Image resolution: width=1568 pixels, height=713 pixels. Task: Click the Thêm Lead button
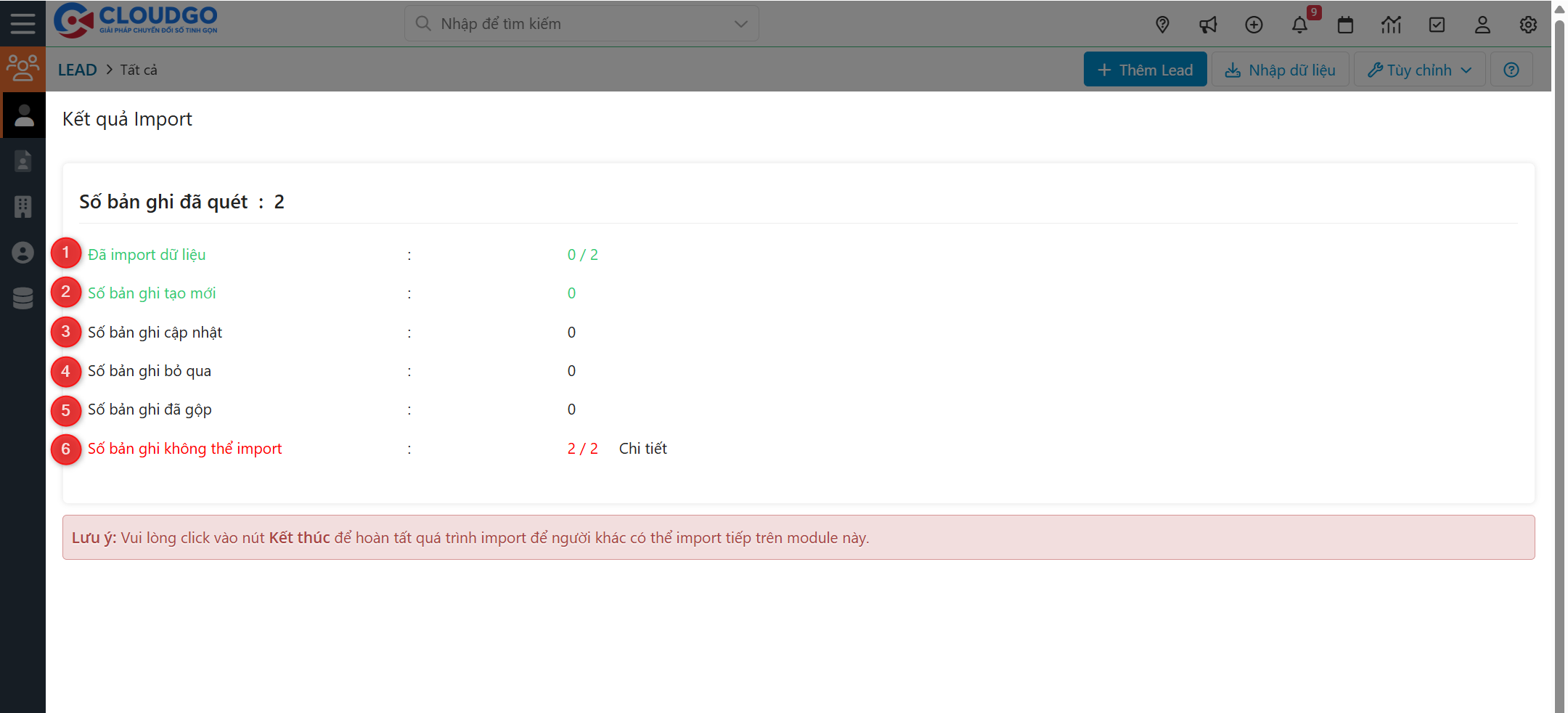(x=1145, y=69)
